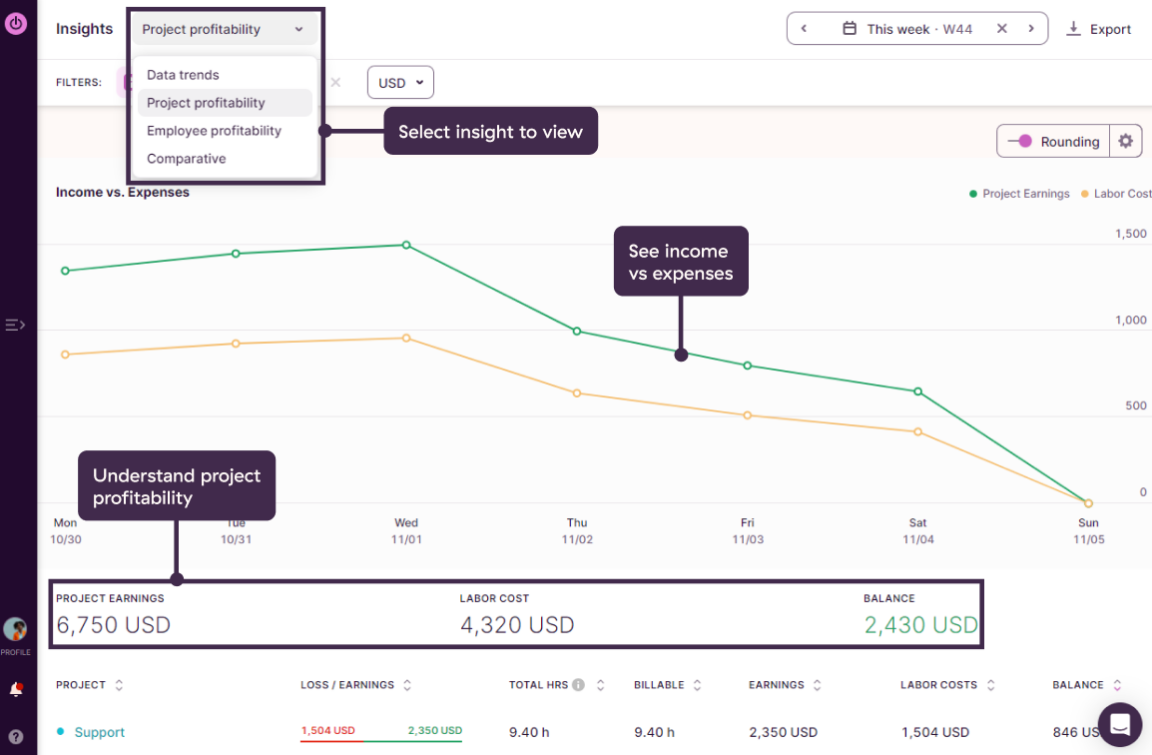Screen dimensions: 1152x755
Task: Select Data trends from the list
Action: (x=183, y=74)
